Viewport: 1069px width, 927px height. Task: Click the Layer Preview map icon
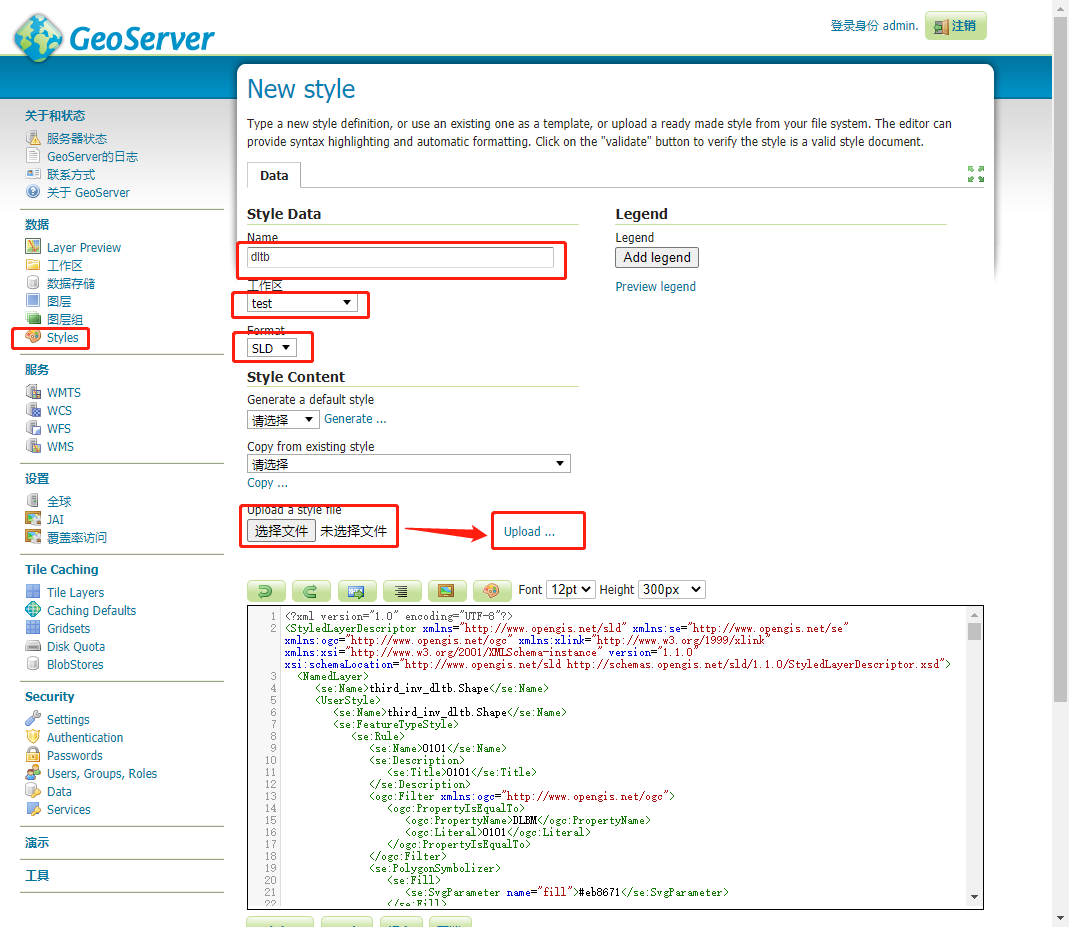pyautogui.click(x=33, y=246)
